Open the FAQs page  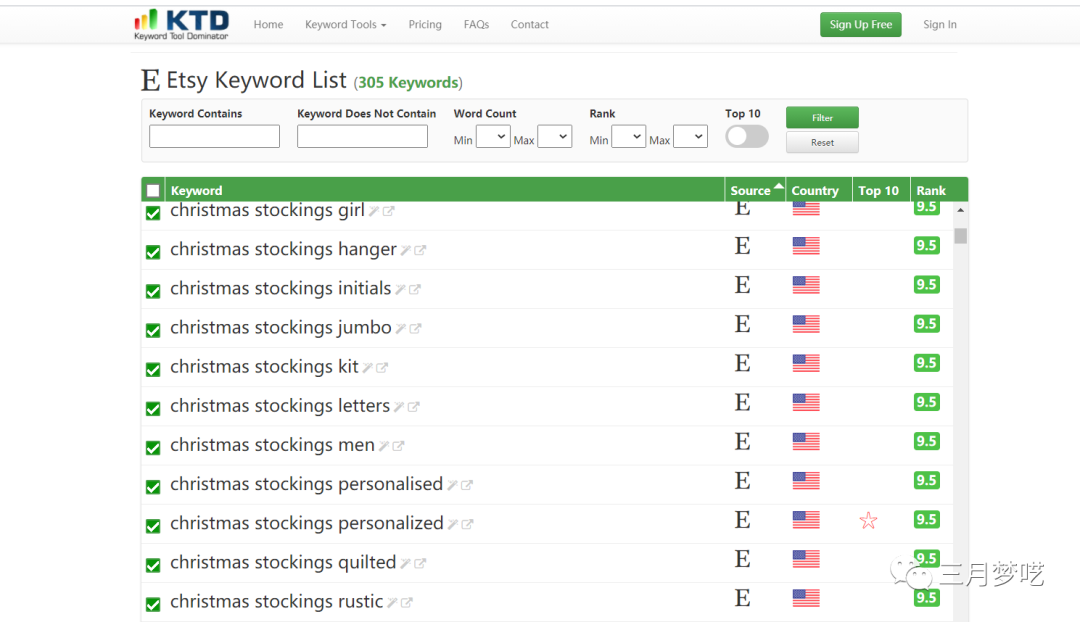tap(476, 24)
